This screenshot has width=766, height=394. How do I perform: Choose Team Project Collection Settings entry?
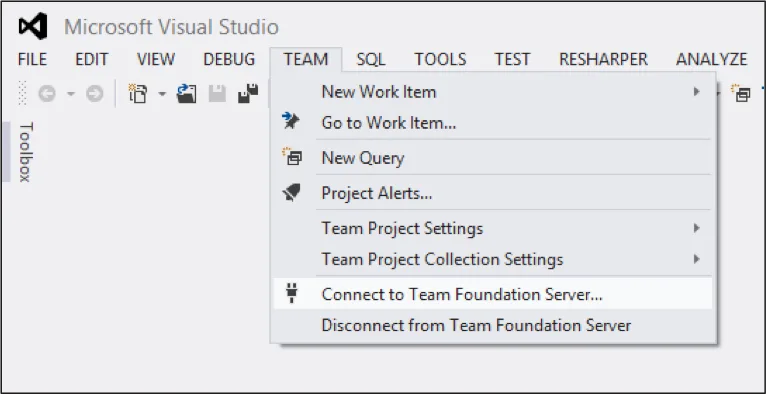pyautogui.click(x=492, y=259)
